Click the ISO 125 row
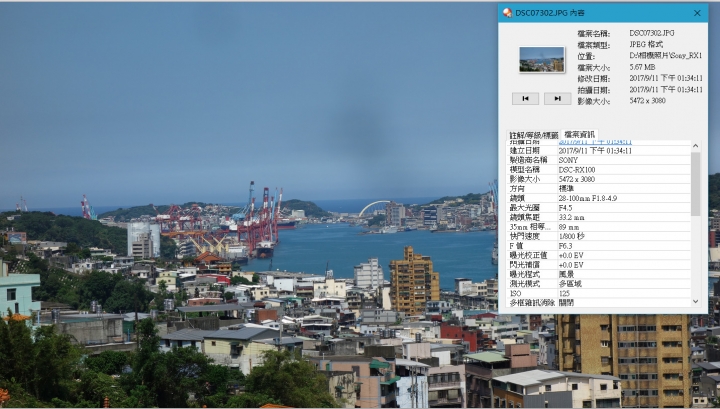Image resolution: width=720 pixels, height=409 pixels. pos(599,293)
